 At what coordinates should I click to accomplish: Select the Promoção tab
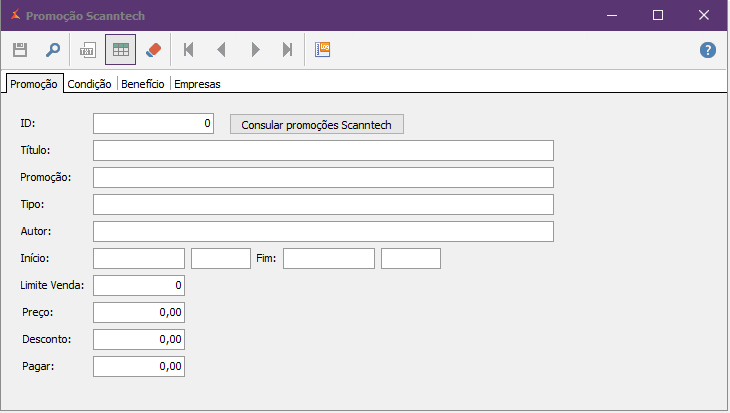pyautogui.click(x=34, y=84)
